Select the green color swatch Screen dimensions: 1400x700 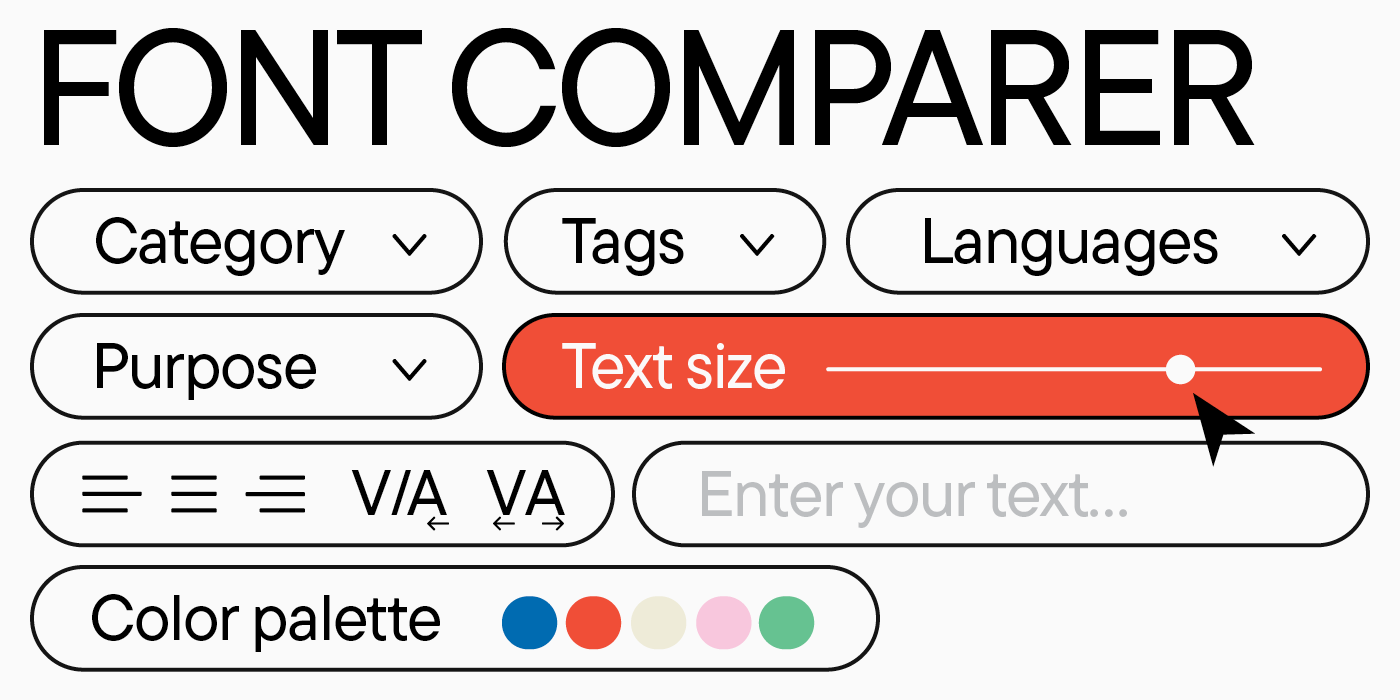pos(786,622)
